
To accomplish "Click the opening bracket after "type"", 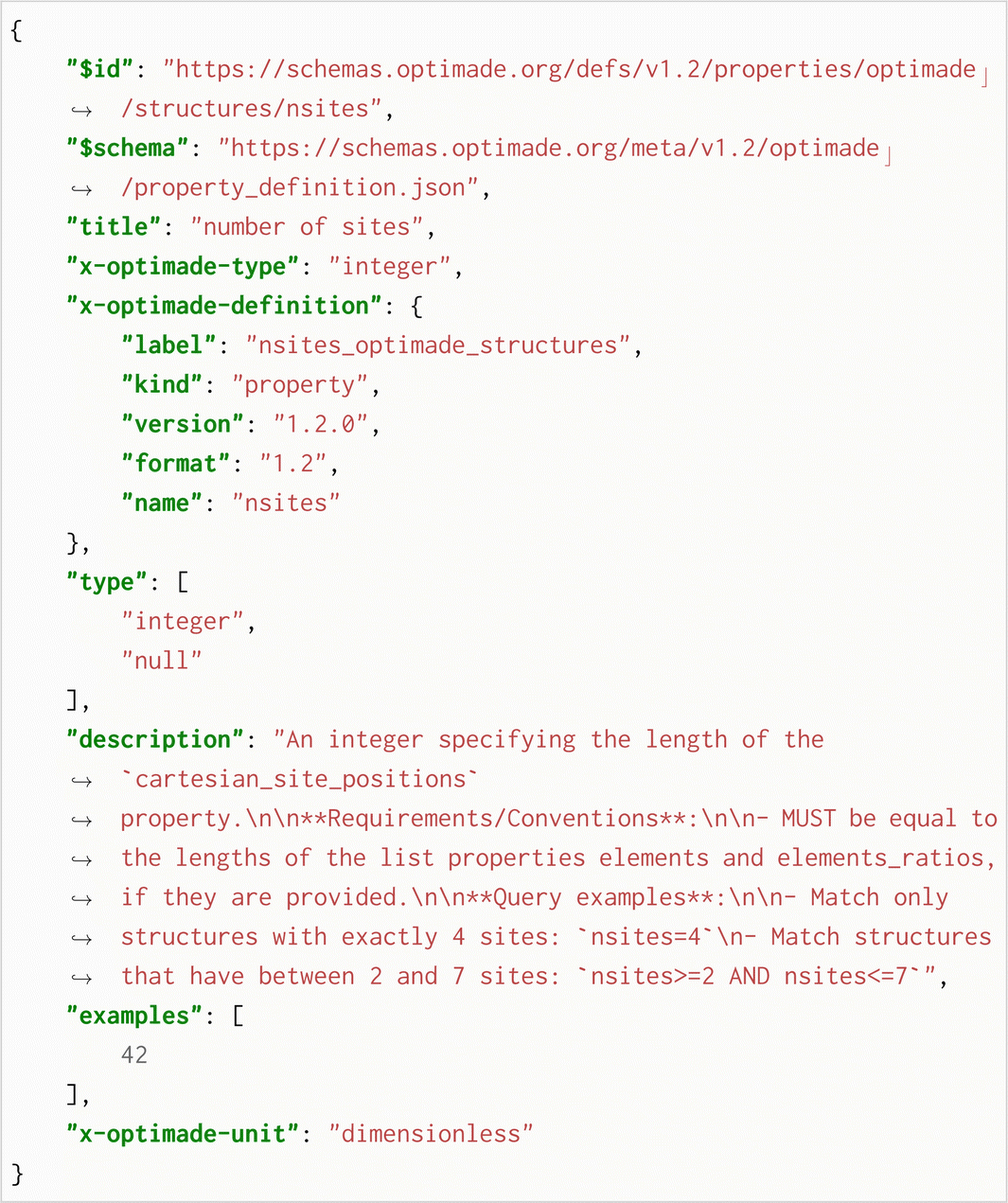I will click(x=183, y=582).
